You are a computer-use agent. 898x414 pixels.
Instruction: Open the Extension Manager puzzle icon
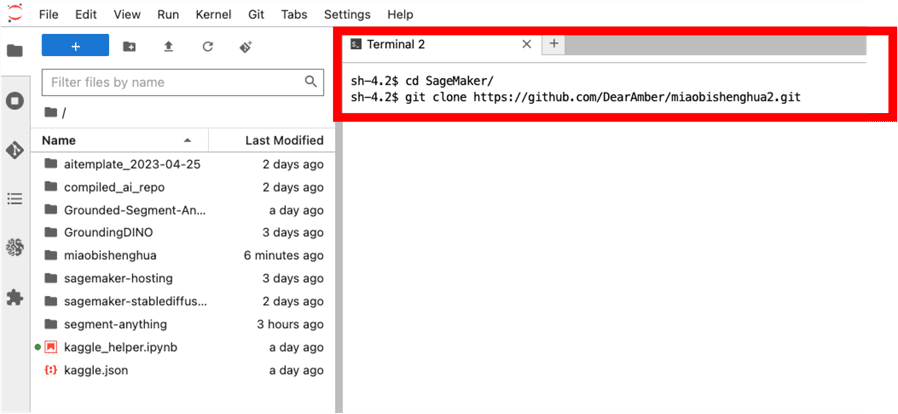pos(15,297)
